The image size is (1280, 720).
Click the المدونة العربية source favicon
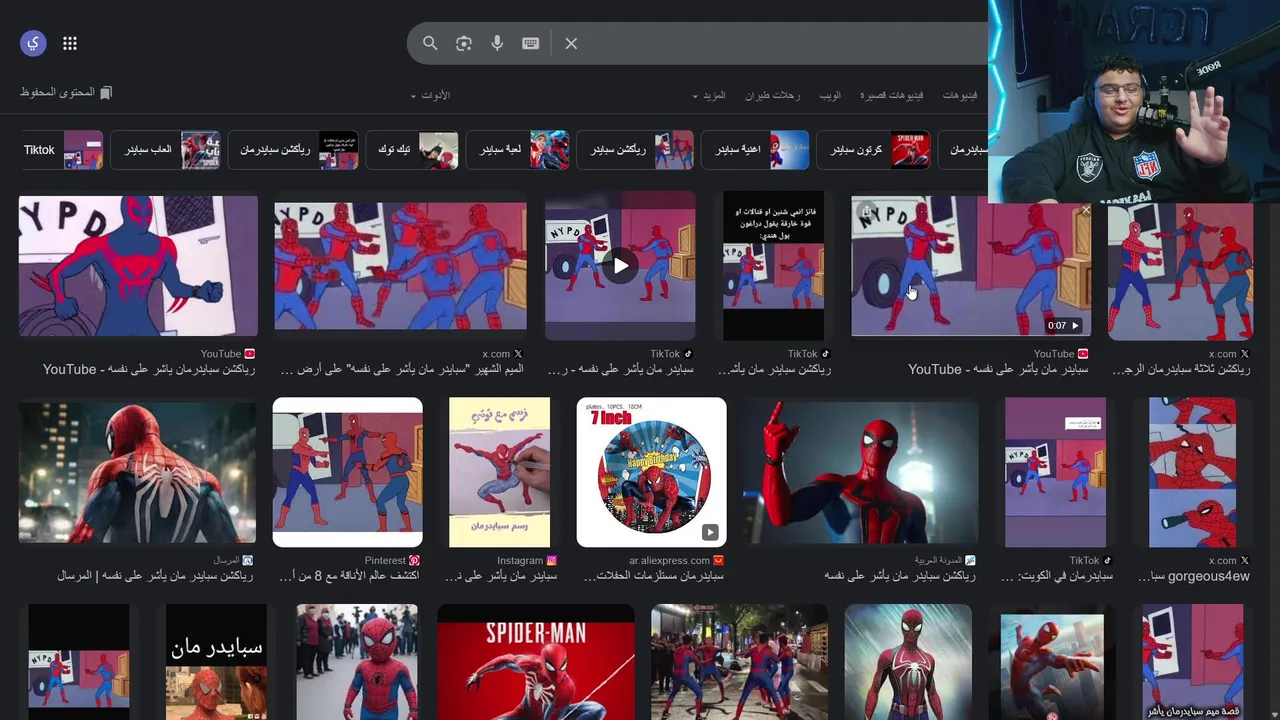click(970, 561)
